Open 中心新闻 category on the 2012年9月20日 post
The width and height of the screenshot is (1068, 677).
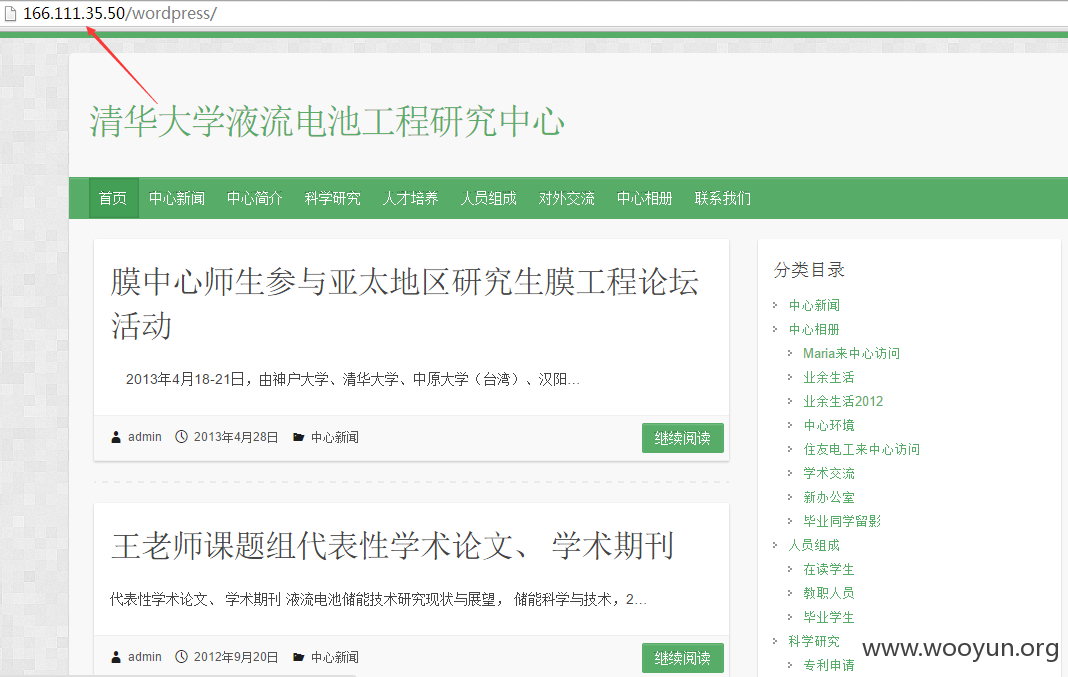click(334, 657)
